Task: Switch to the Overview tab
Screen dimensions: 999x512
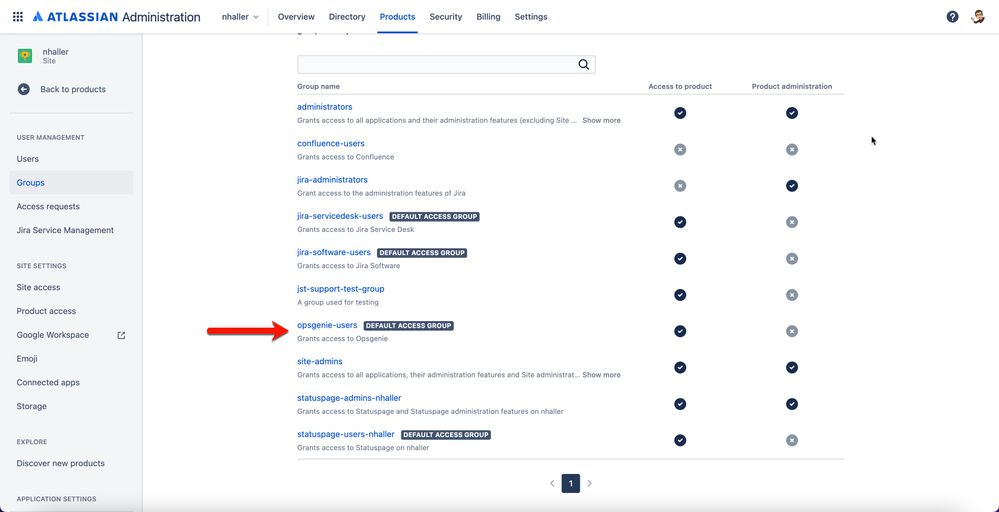Action: point(296,17)
